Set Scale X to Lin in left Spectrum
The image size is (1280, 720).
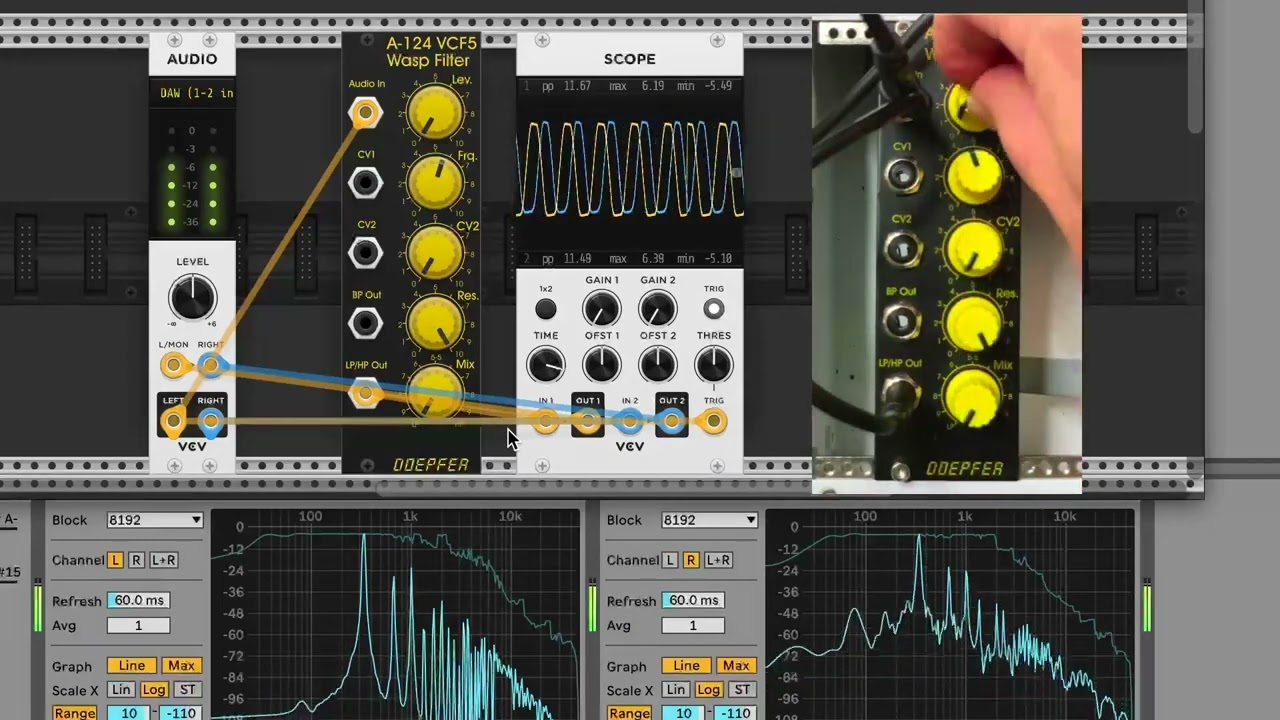pyautogui.click(x=121, y=690)
